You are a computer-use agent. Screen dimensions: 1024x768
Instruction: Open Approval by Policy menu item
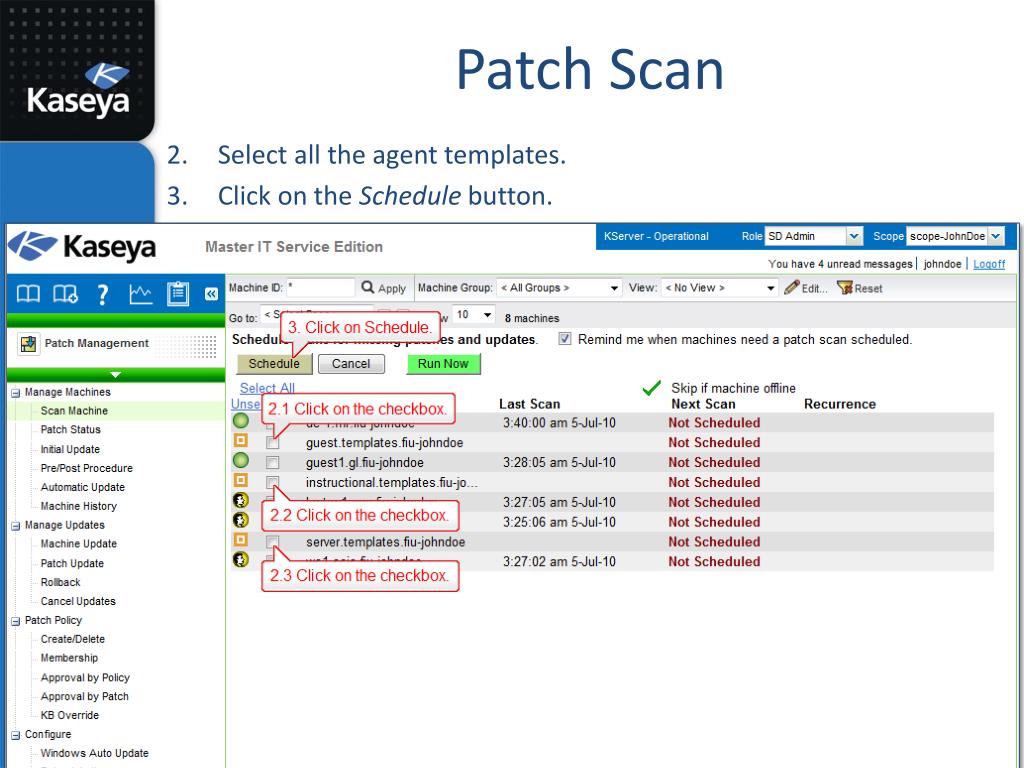[85, 678]
